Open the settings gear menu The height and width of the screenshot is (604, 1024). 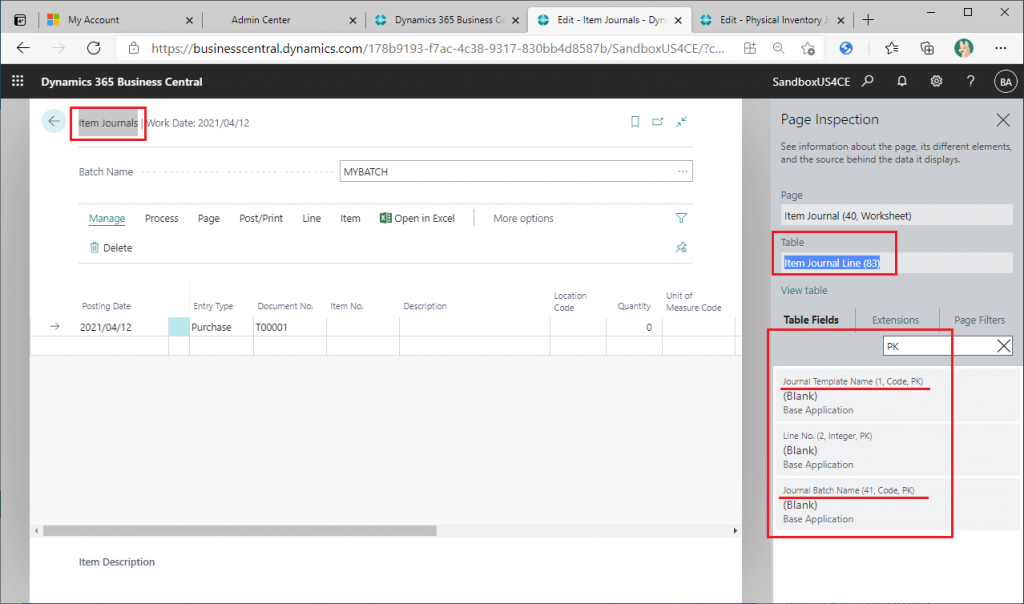[936, 81]
